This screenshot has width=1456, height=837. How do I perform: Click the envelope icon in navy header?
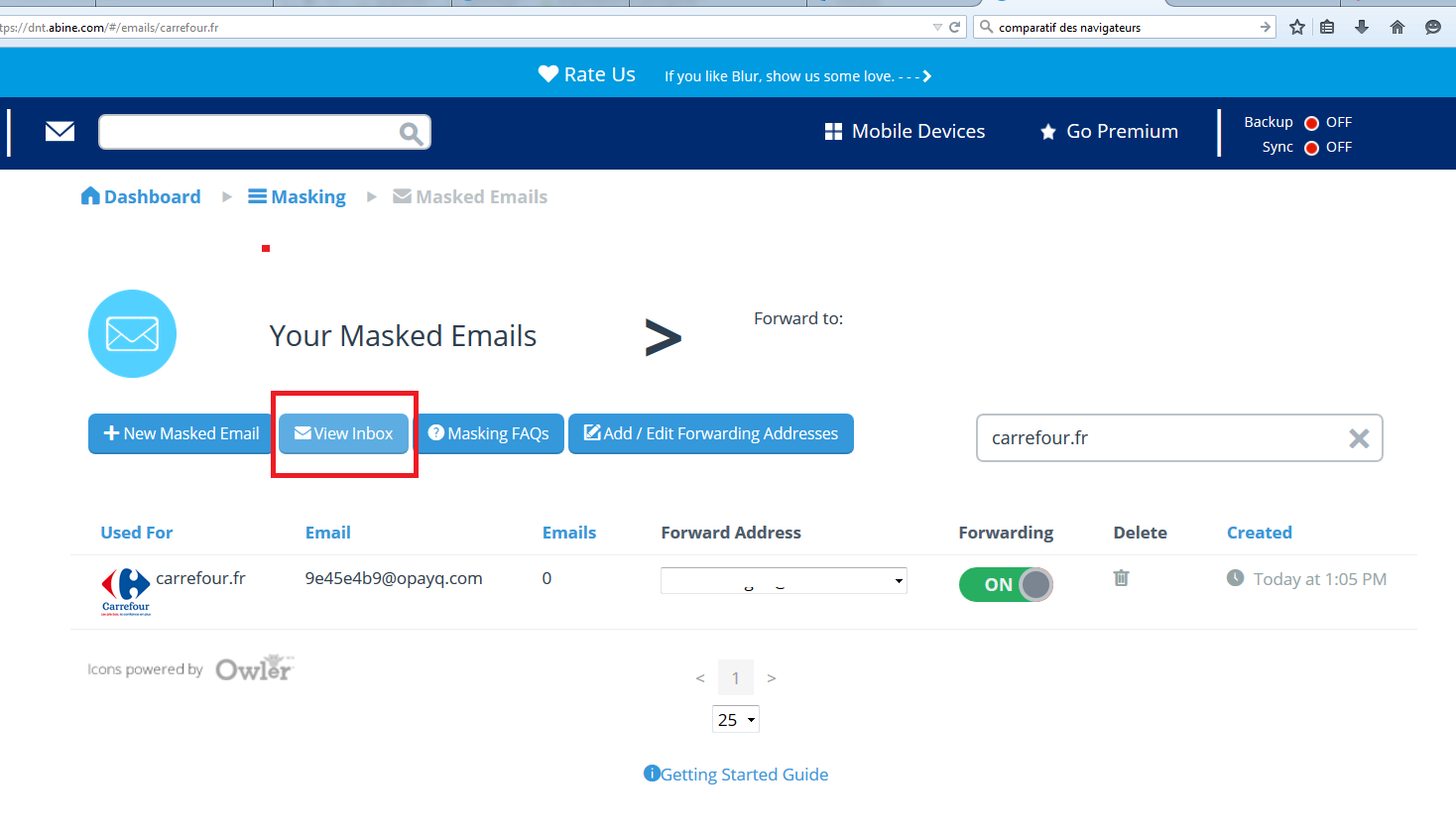point(61,131)
